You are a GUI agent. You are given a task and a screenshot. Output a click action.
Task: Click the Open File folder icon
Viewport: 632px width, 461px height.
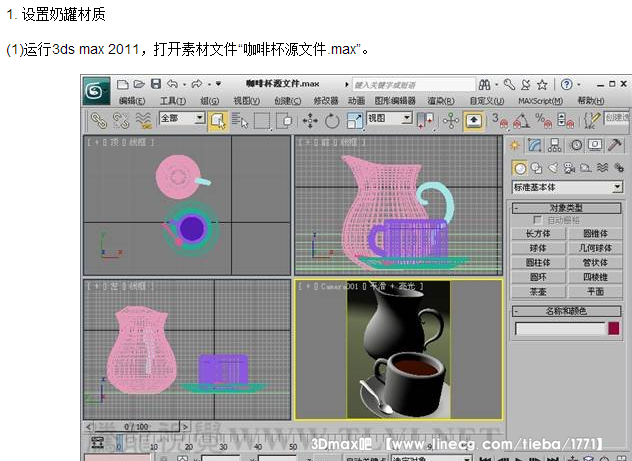point(139,84)
